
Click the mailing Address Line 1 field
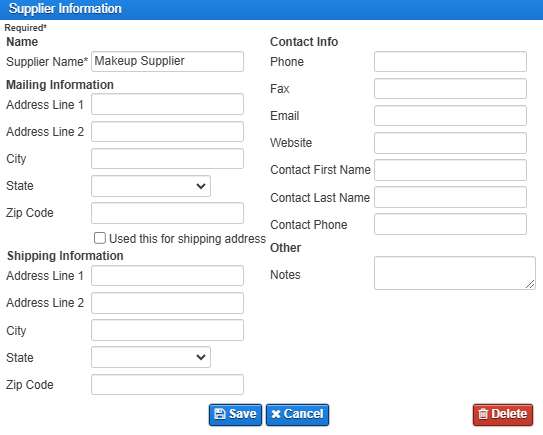point(167,104)
